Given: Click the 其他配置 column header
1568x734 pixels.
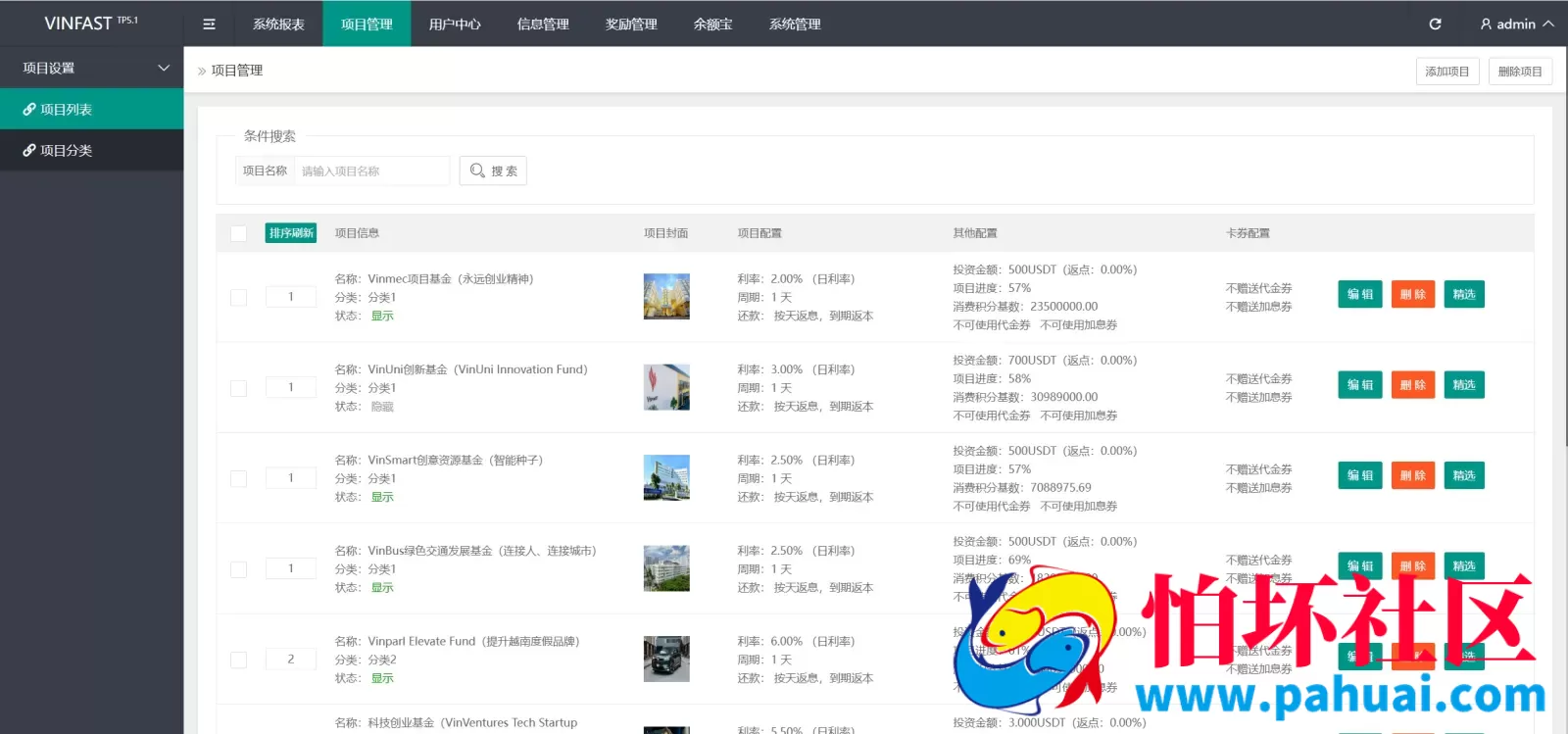Looking at the screenshot, I should pyautogui.click(x=975, y=233).
